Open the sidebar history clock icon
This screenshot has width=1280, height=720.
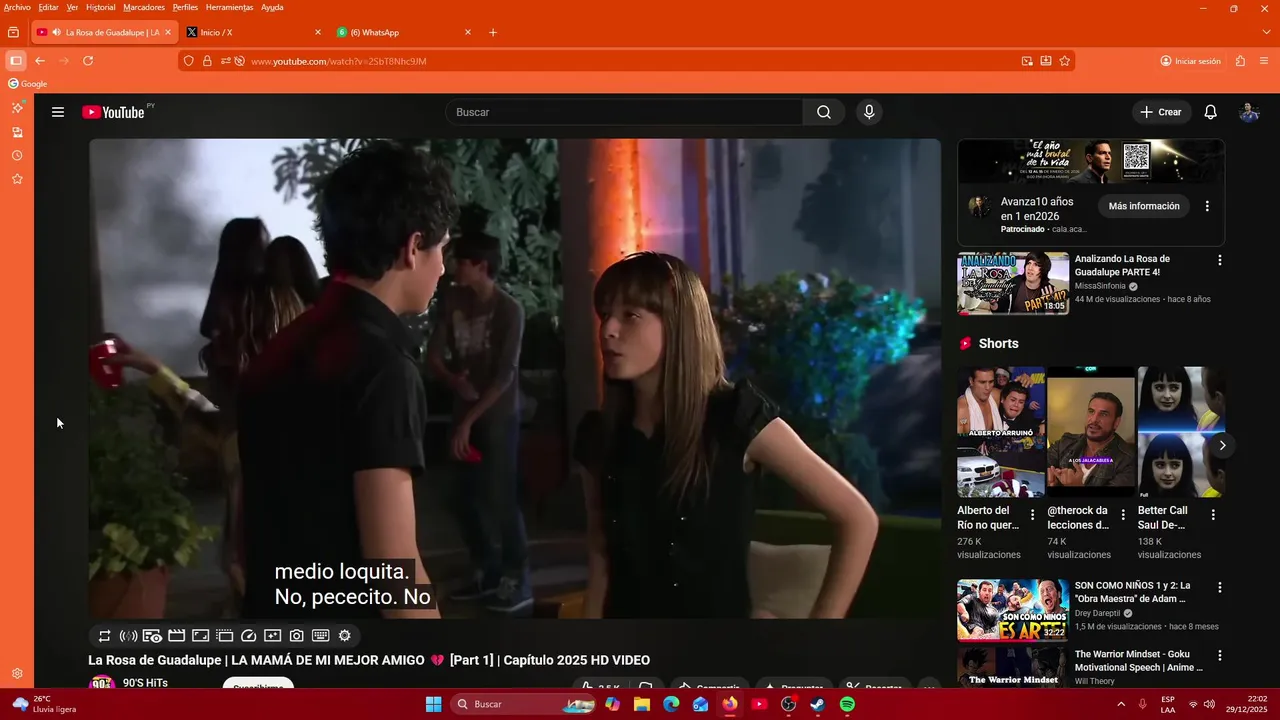17,156
